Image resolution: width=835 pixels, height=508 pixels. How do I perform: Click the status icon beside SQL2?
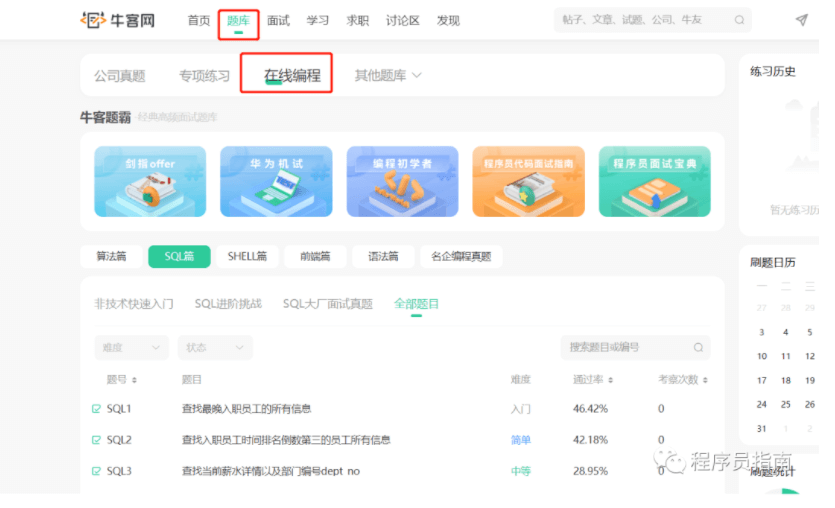click(96, 440)
